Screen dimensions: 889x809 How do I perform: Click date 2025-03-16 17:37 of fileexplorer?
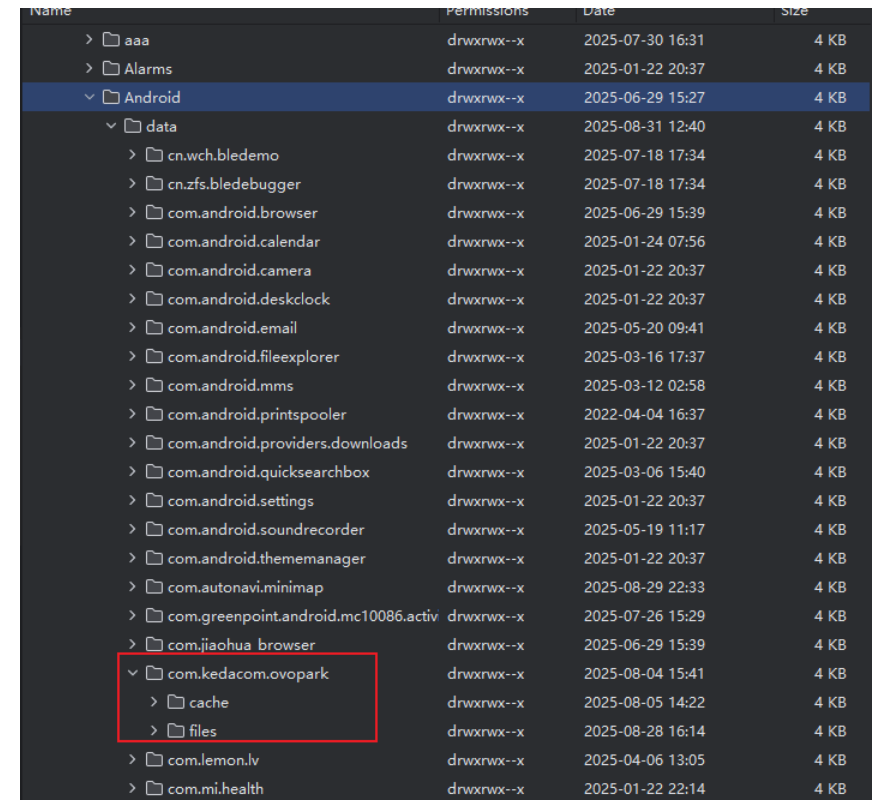(644, 357)
